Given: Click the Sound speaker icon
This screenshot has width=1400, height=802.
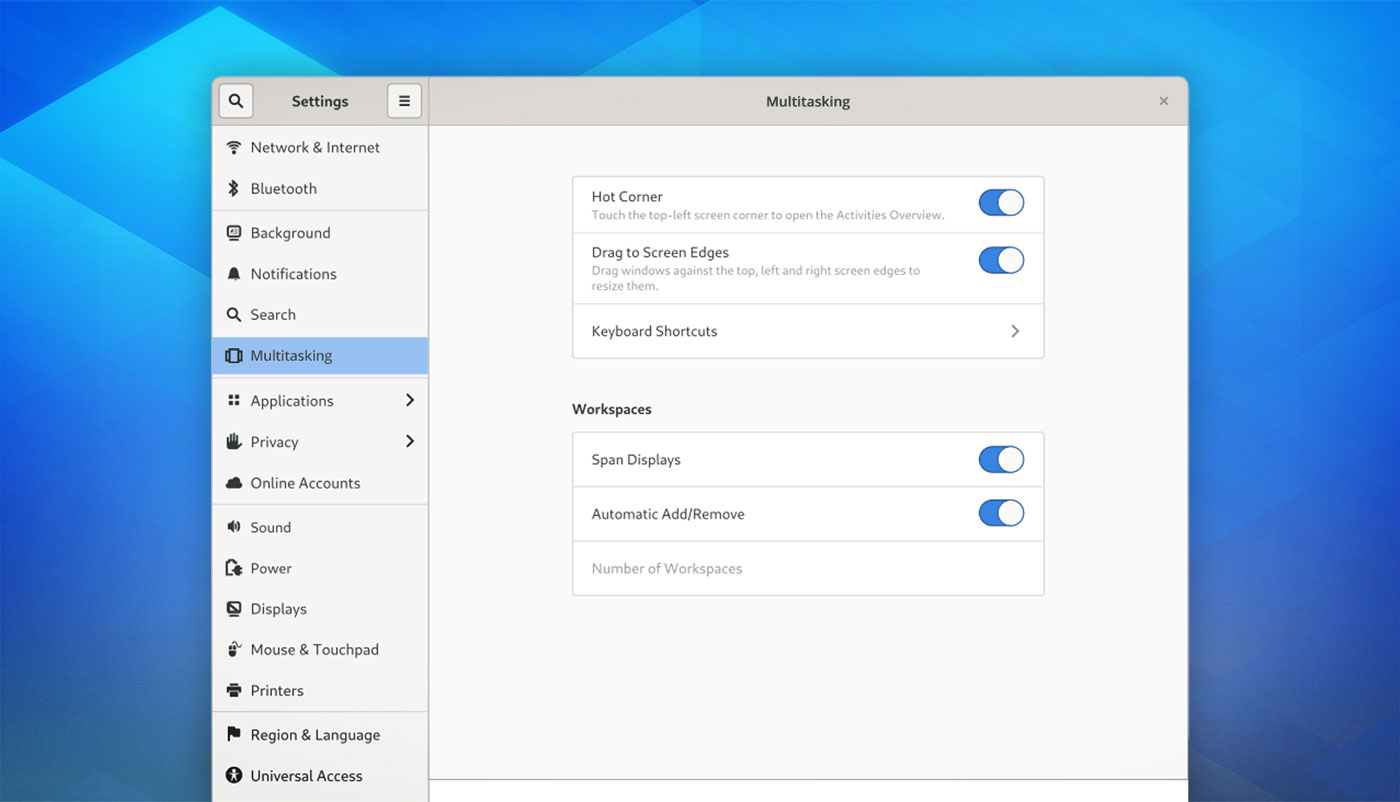Looking at the screenshot, I should (x=233, y=527).
